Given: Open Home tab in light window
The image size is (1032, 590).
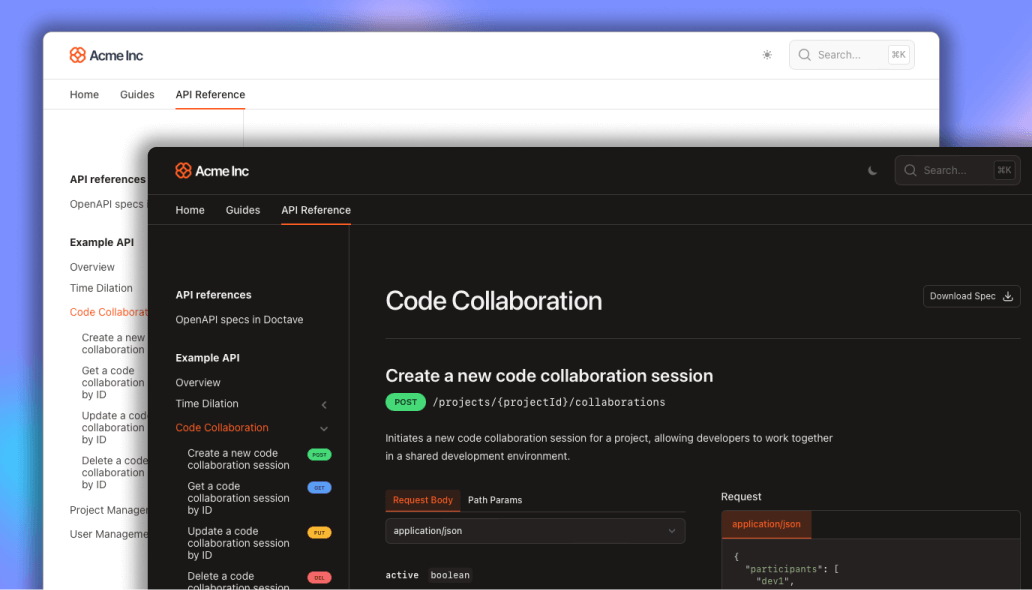Looking at the screenshot, I should 84,95.
